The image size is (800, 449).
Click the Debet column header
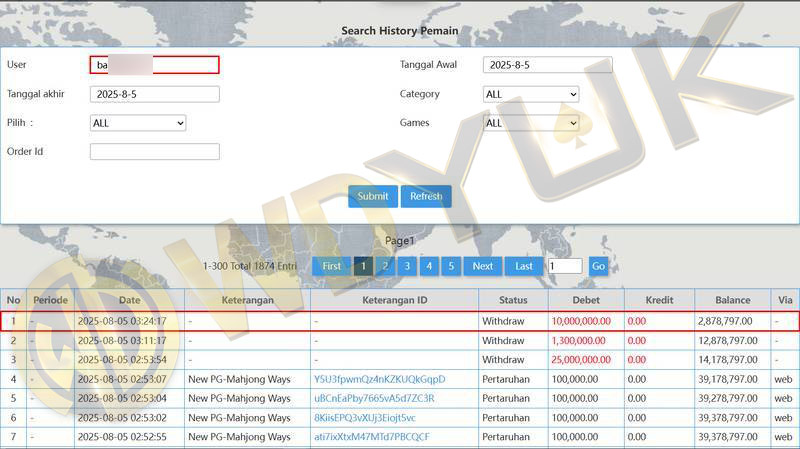pyautogui.click(x=586, y=301)
